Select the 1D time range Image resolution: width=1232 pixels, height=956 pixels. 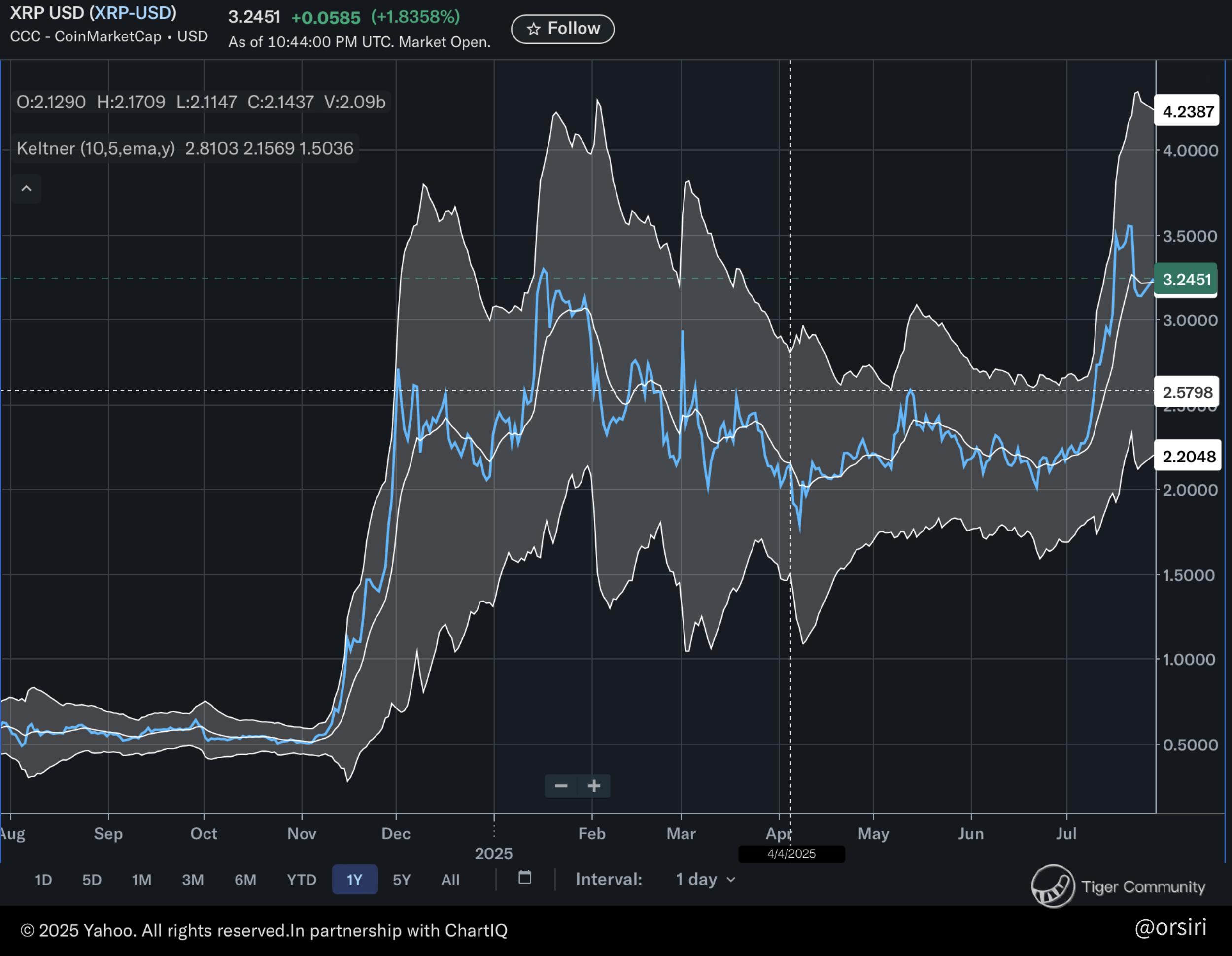(x=43, y=880)
